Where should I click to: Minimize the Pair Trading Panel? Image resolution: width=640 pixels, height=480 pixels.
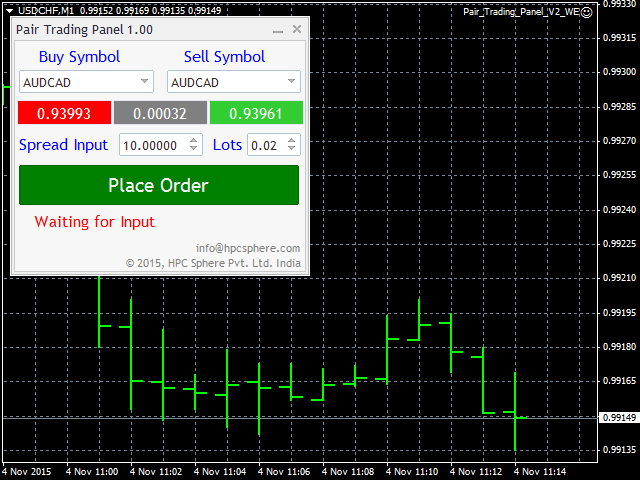[278, 30]
